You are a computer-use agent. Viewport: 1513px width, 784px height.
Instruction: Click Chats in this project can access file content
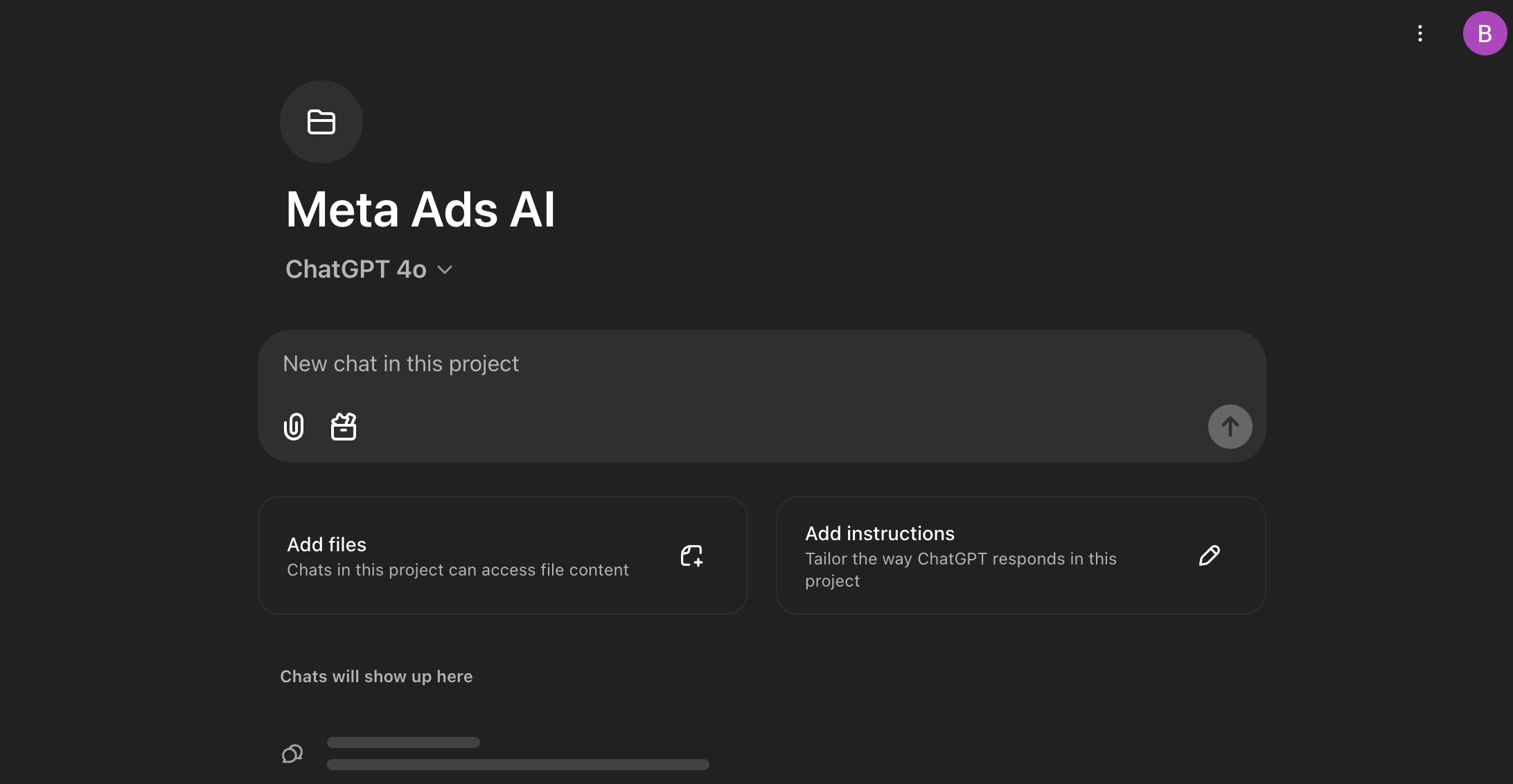coord(458,570)
